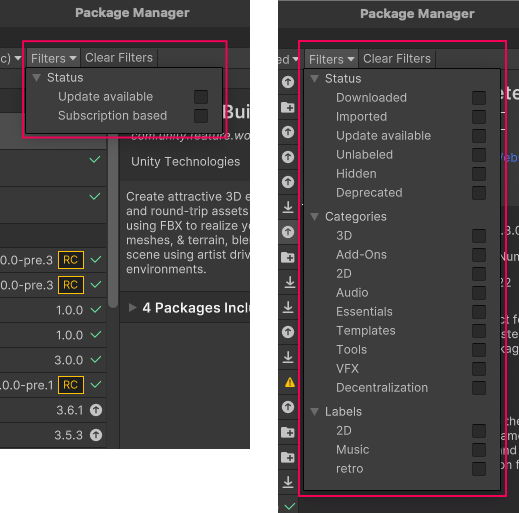The width and height of the screenshot is (519, 513).
Task: Enable the Essentials category checkbox
Action: click(479, 312)
